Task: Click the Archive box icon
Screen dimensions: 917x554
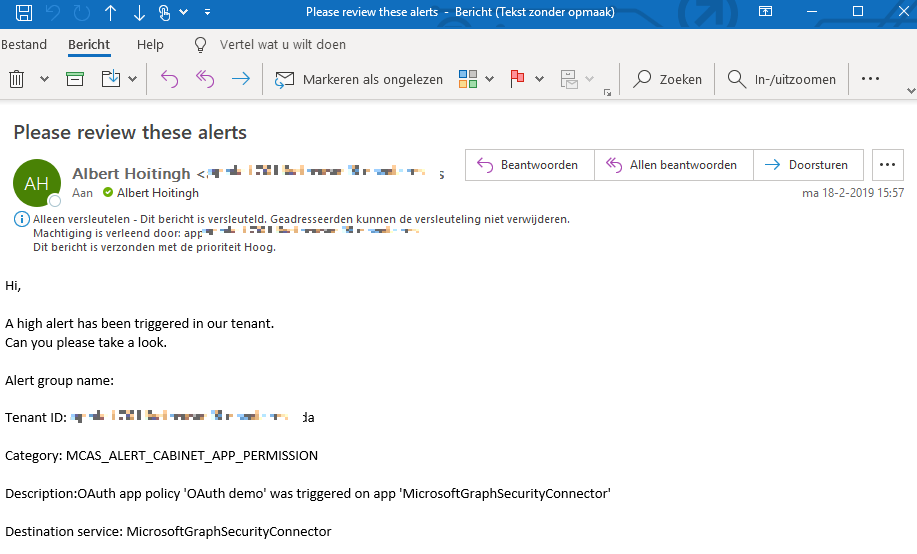Action: pyautogui.click(x=75, y=79)
